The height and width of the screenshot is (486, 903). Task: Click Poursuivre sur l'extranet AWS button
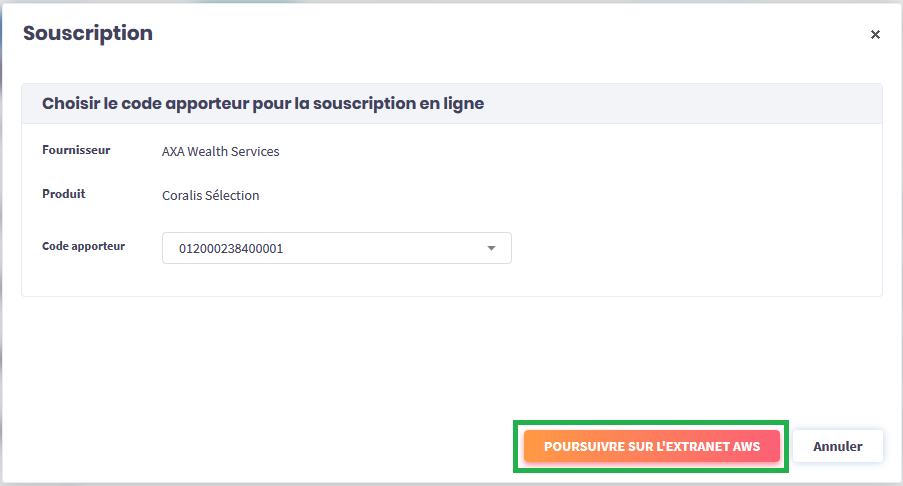(x=651, y=446)
